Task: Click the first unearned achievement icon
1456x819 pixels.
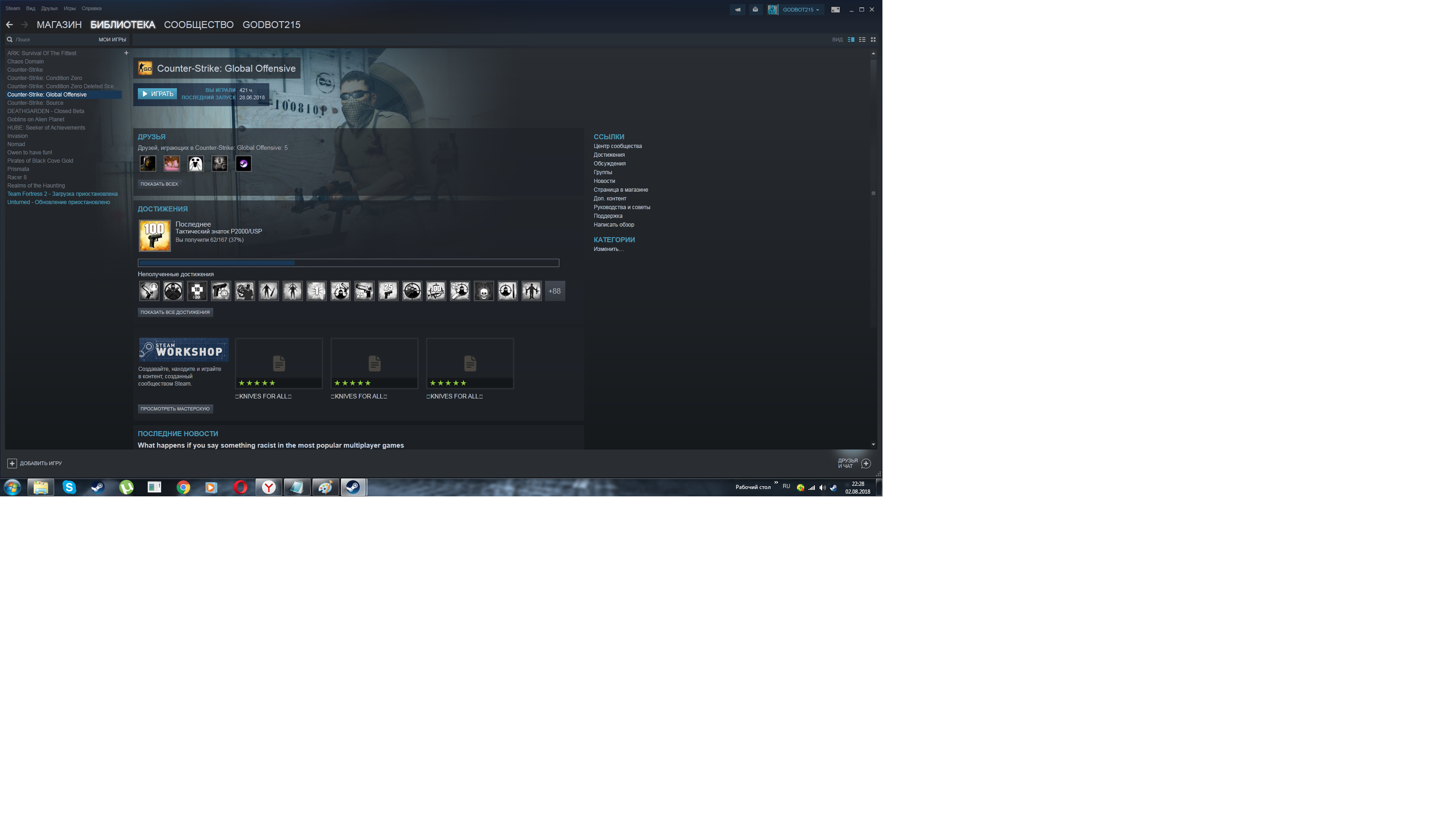Action: (x=149, y=291)
